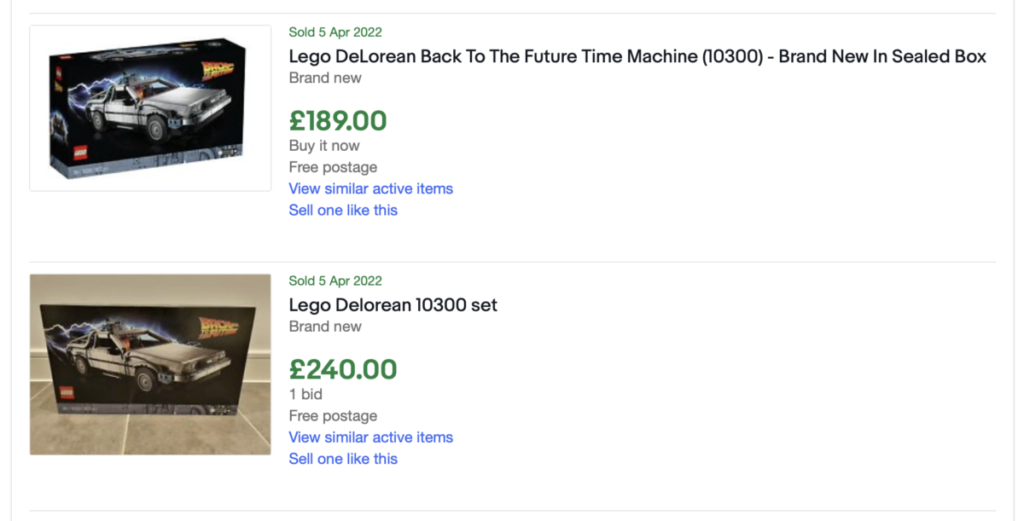Click 'Free postage' on the £240.00 listing
The image size is (1024, 521).
tap(333, 416)
